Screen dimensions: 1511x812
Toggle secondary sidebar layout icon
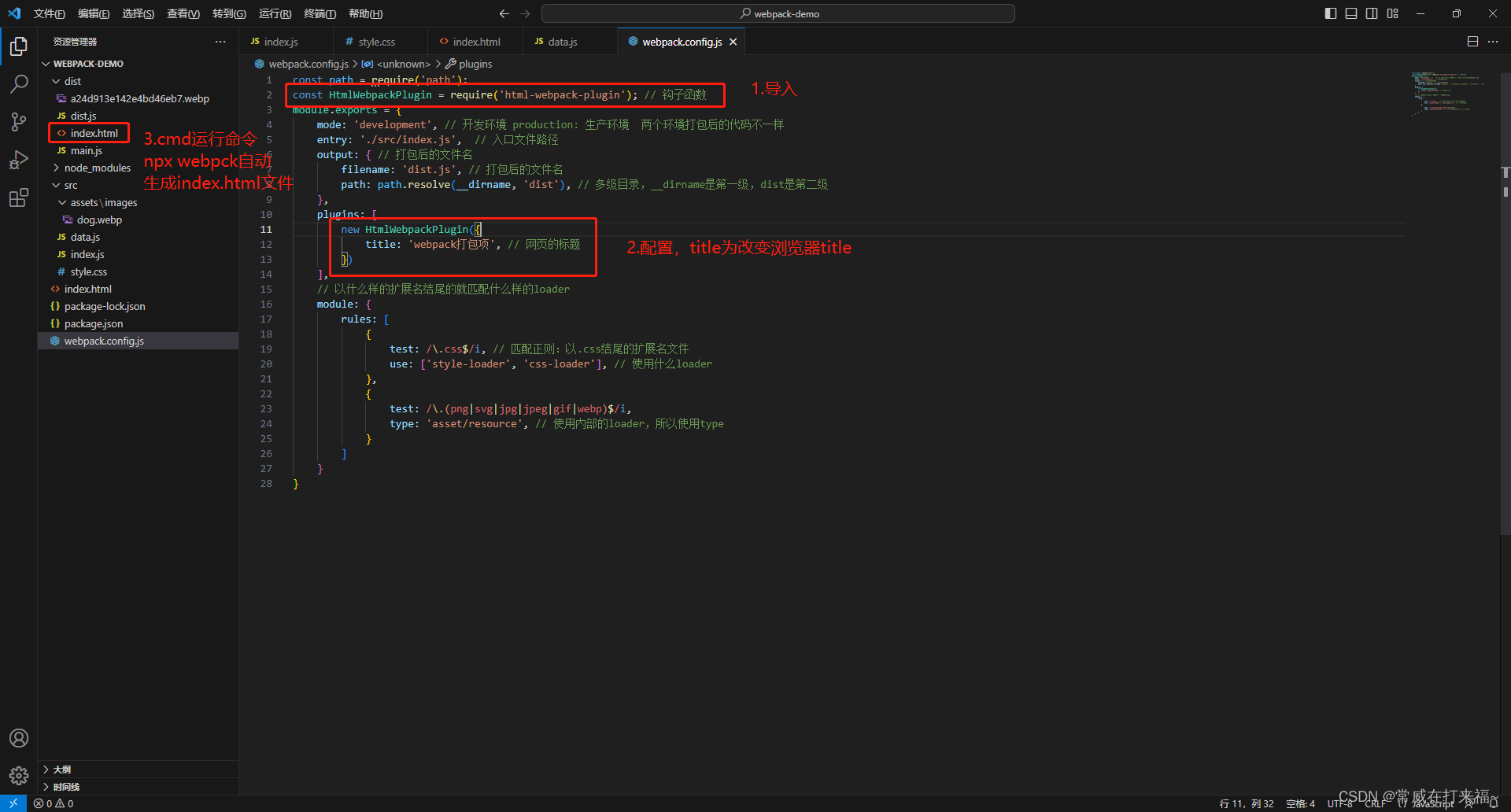point(1372,13)
